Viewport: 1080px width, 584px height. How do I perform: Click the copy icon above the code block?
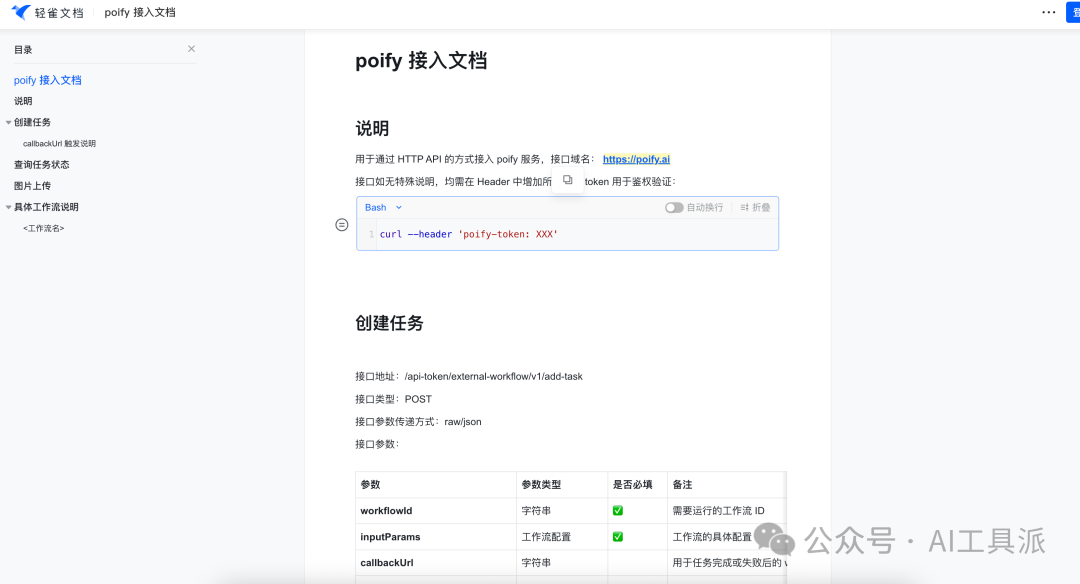point(568,180)
